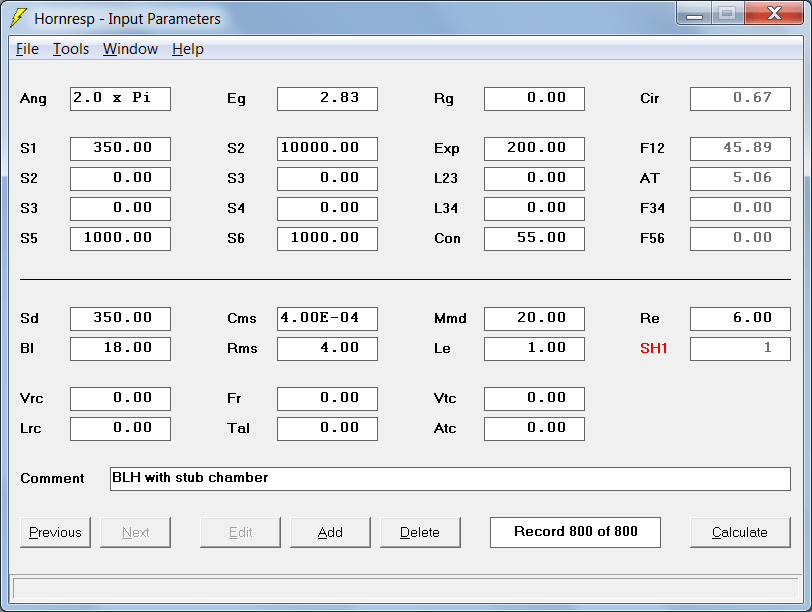
Task: Click the Calculate button
Action: (x=740, y=532)
